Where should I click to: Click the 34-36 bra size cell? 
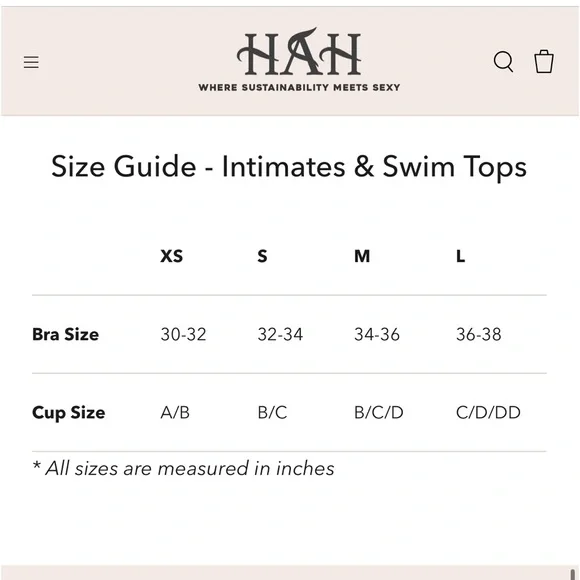(377, 334)
